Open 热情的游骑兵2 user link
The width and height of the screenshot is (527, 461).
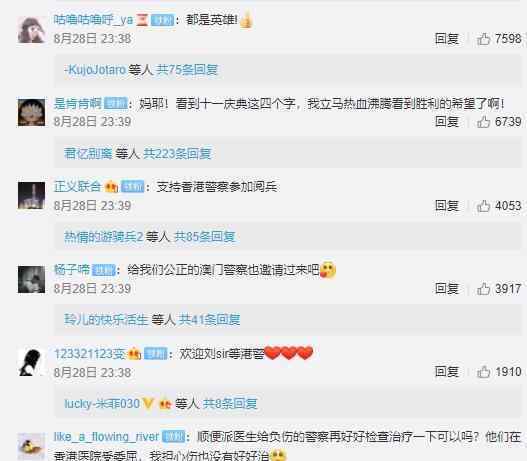[x=104, y=237]
